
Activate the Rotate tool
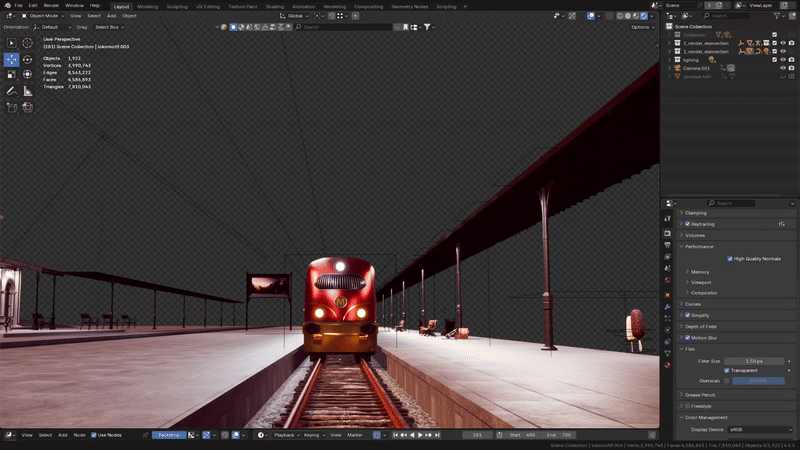click(x=28, y=59)
